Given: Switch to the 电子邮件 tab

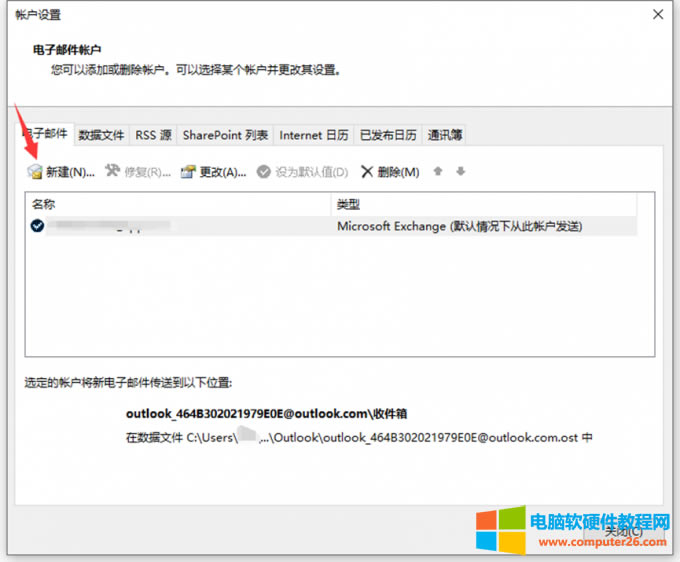Looking at the screenshot, I should click(46, 134).
